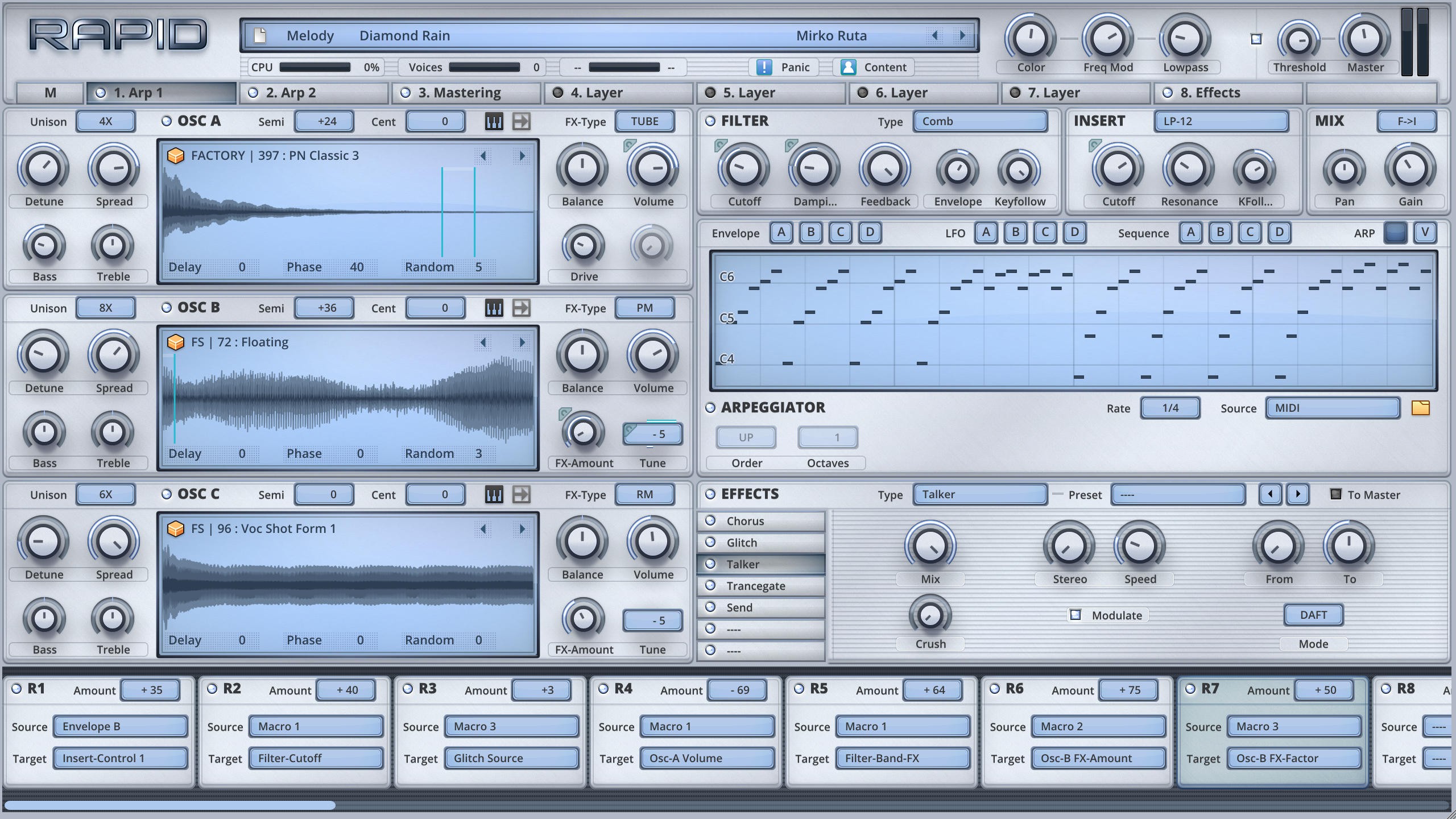This screenshot has width=1456, height=819.
Task: Toggle OSC B power button
Action: click(x=166, y=307)
